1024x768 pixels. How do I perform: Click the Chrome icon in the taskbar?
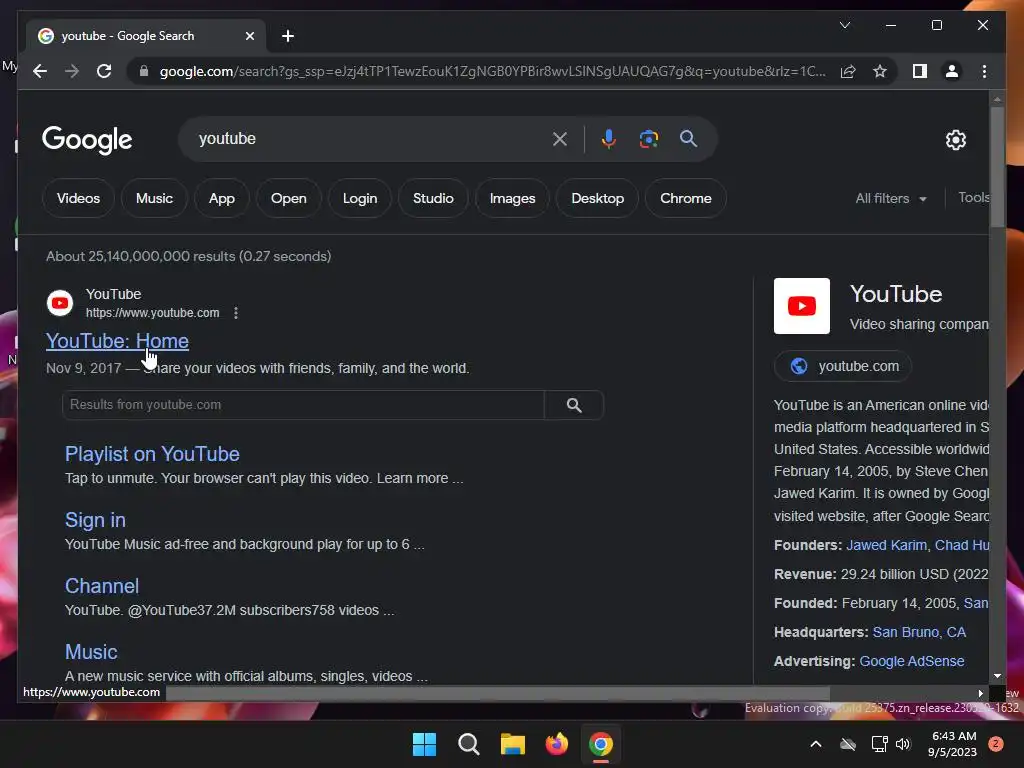tap(601, 744)
